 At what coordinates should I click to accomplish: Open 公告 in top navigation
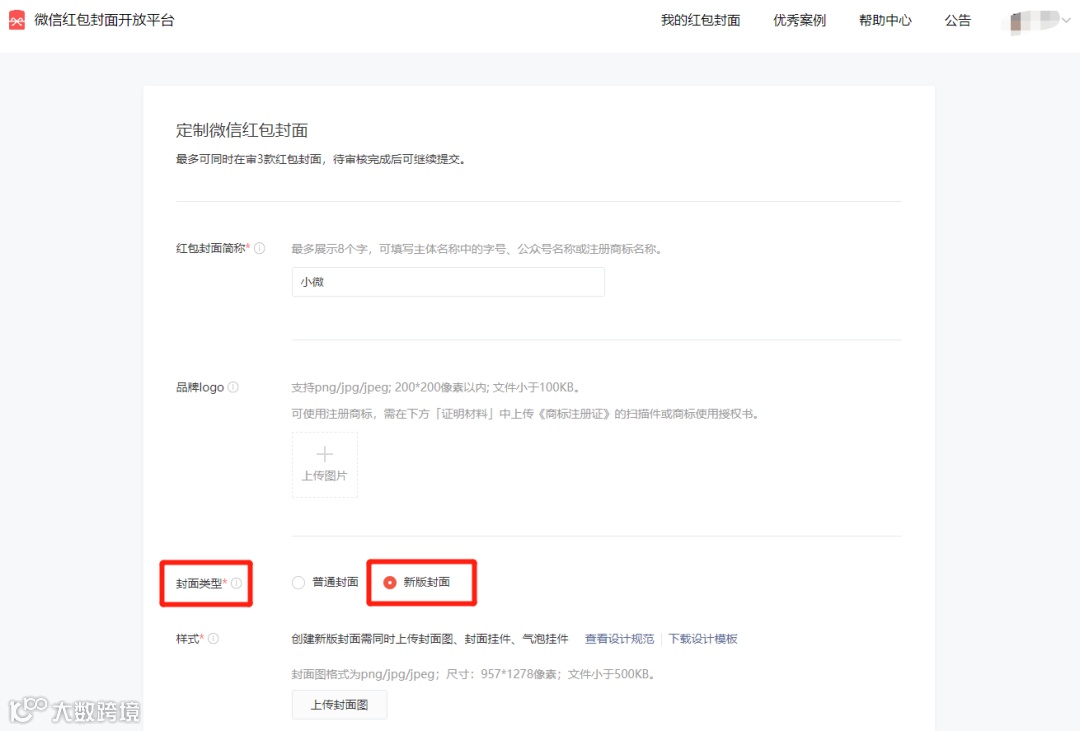957,21
